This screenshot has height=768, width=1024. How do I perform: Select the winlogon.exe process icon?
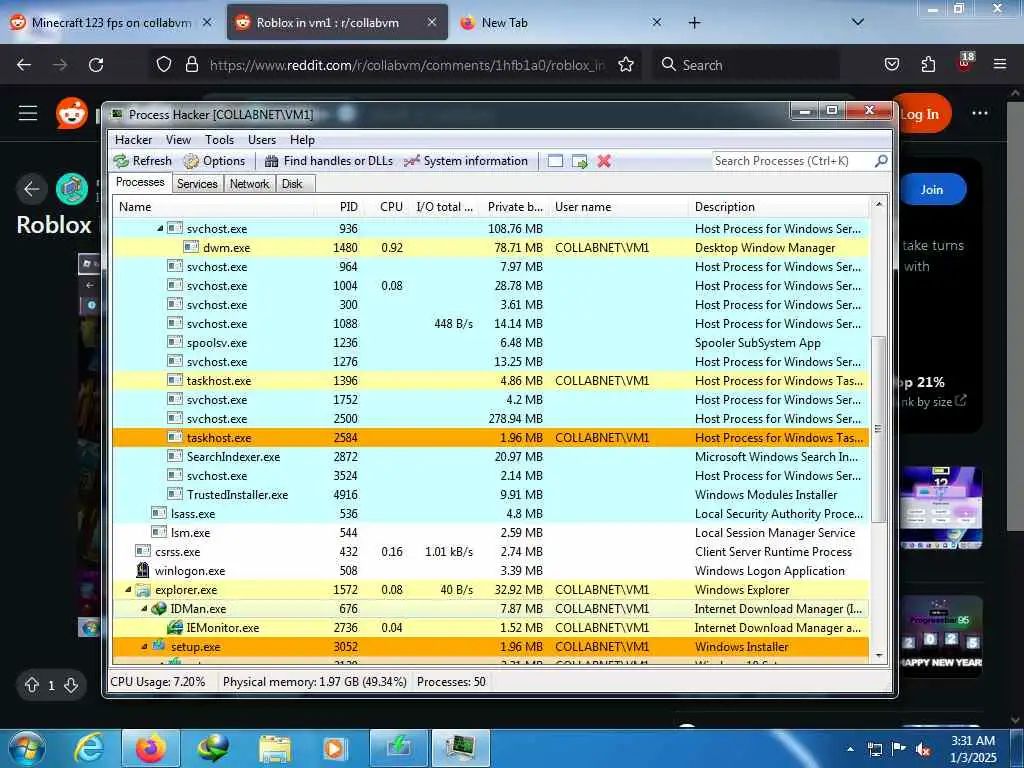click(x=142, y=570)
